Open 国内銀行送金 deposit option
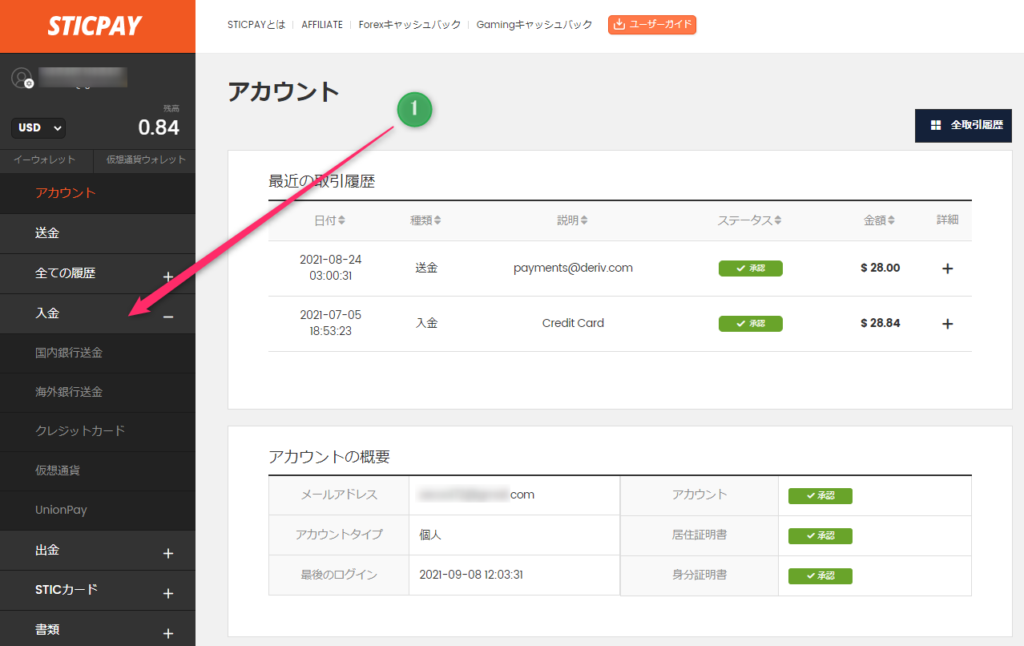Image resolution: width=1024 pixels, height=646 pixels. (97, 353)
